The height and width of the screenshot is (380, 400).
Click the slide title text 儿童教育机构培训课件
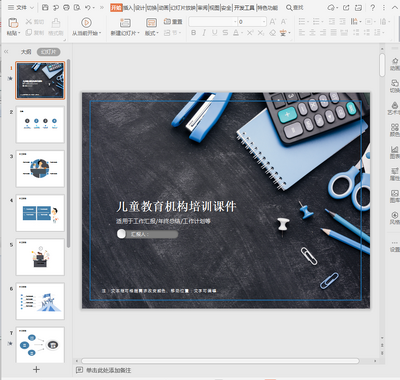pos(176,207)
